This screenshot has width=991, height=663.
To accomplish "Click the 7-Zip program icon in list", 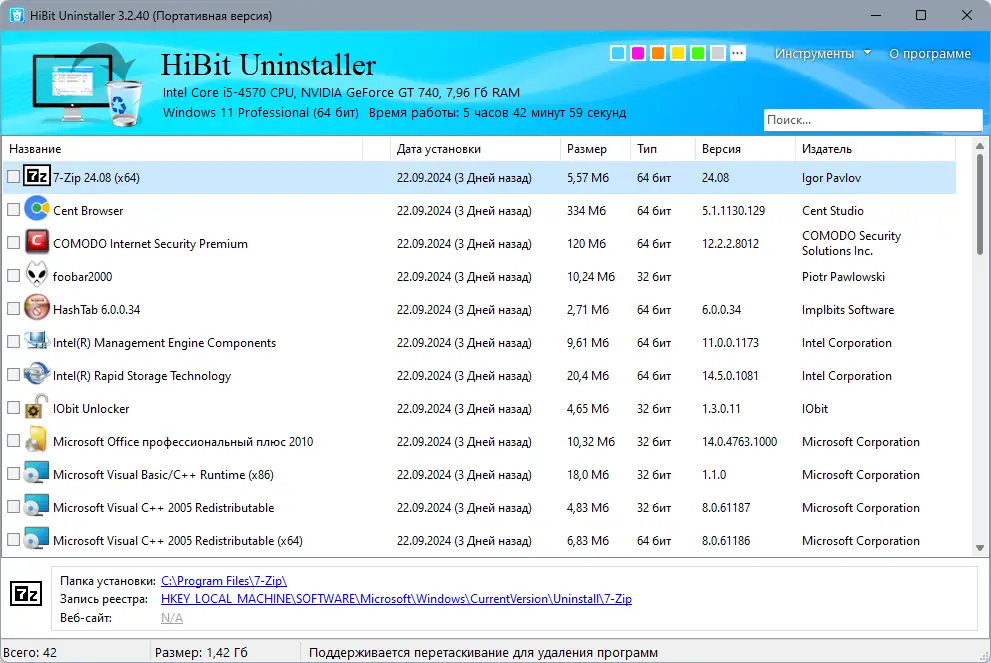I will pos(36,176).
